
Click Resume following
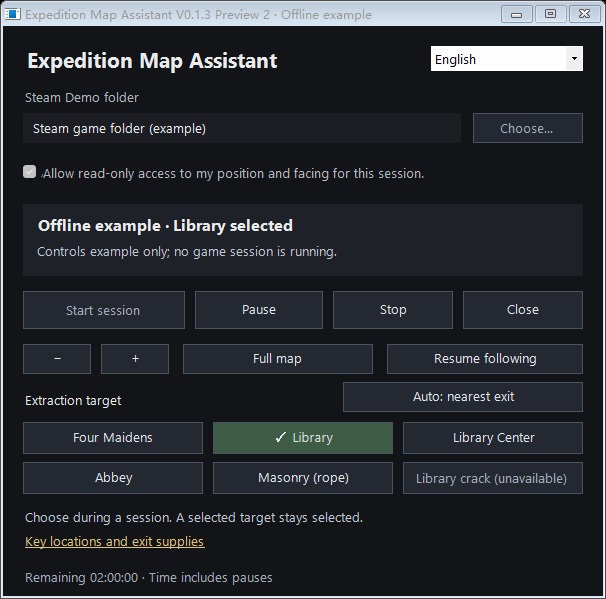[485, 359]
